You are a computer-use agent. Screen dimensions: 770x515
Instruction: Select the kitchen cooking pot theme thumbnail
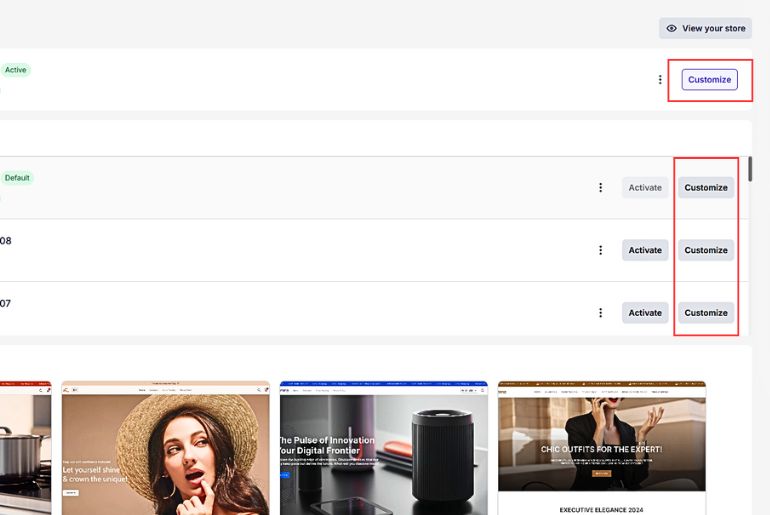pyautogui.click(x=25, y=447)
